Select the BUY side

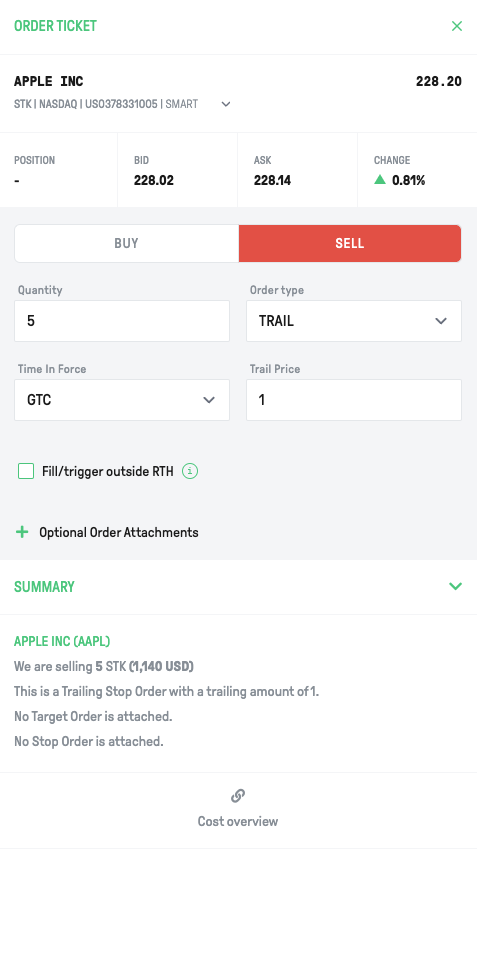[x=127, y=243]
